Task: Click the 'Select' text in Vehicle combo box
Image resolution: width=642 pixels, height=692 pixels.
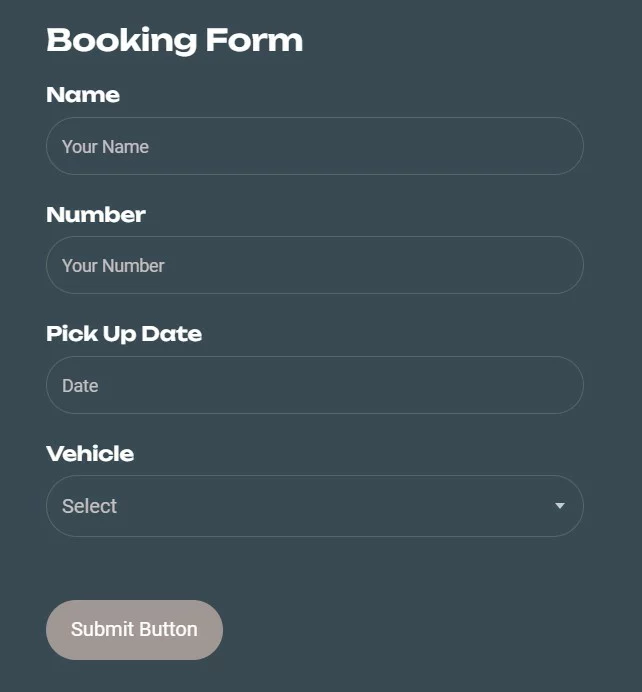Action: tap(90, 506)
